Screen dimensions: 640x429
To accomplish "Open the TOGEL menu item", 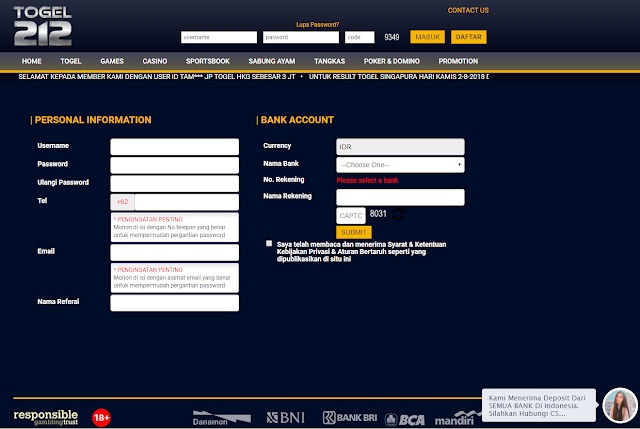I will [x=71, y=61].
